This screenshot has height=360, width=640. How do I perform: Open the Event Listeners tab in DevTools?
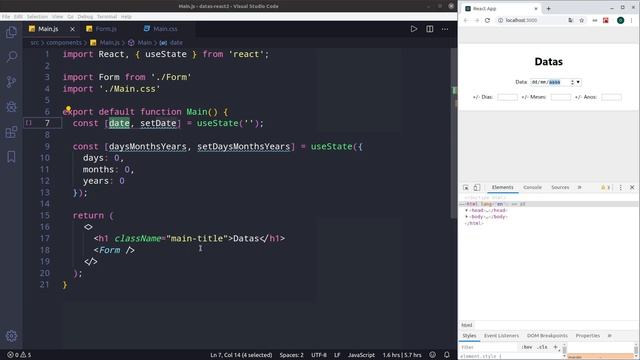(x=501, y=336)
